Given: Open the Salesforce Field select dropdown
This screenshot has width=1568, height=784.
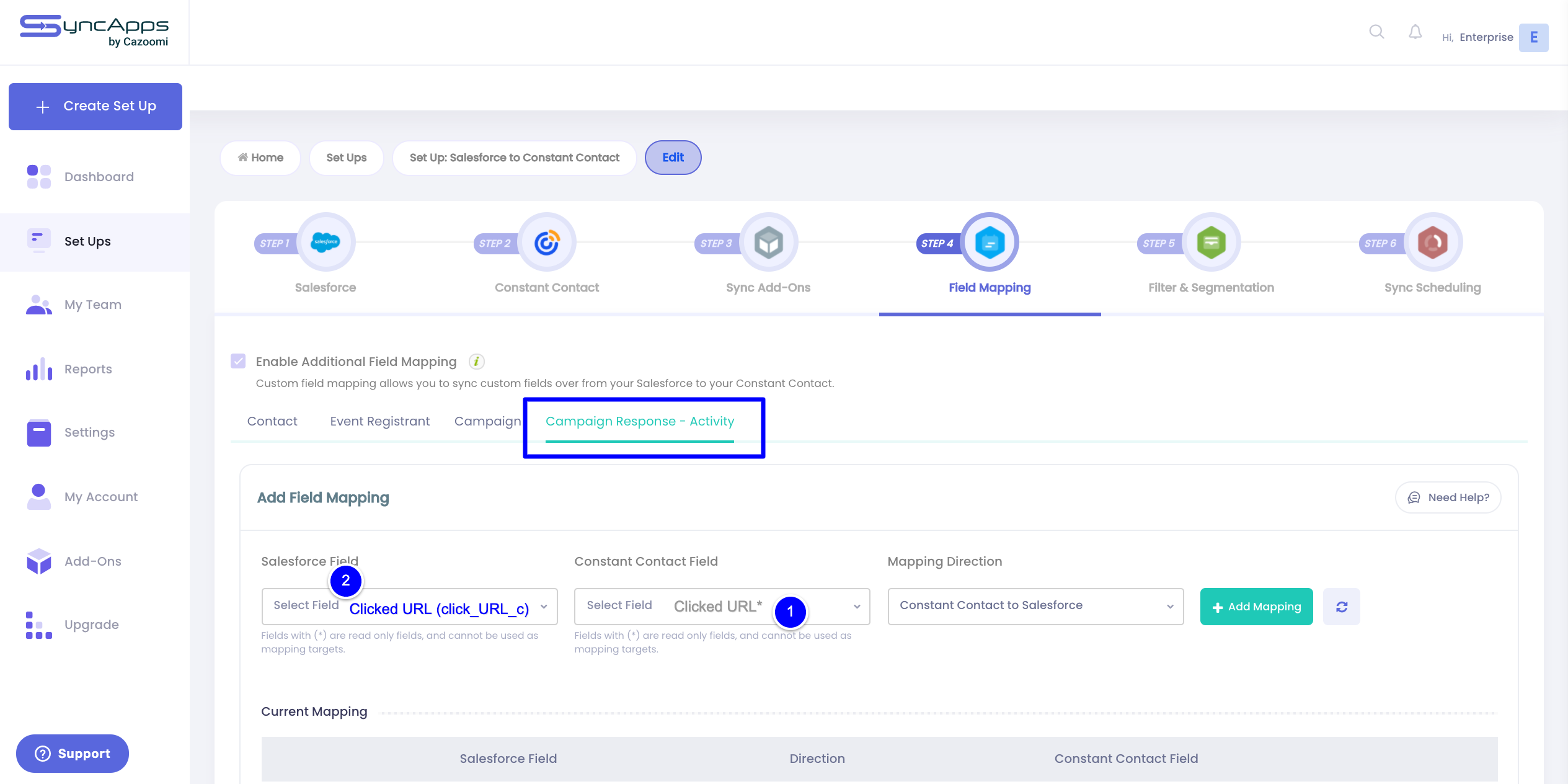Looking at the screenshot, I should pos(409,607).
